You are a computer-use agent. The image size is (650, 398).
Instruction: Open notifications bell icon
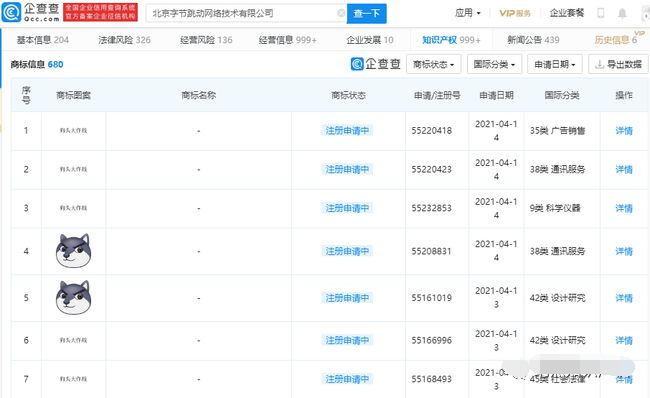coord(622,13)
